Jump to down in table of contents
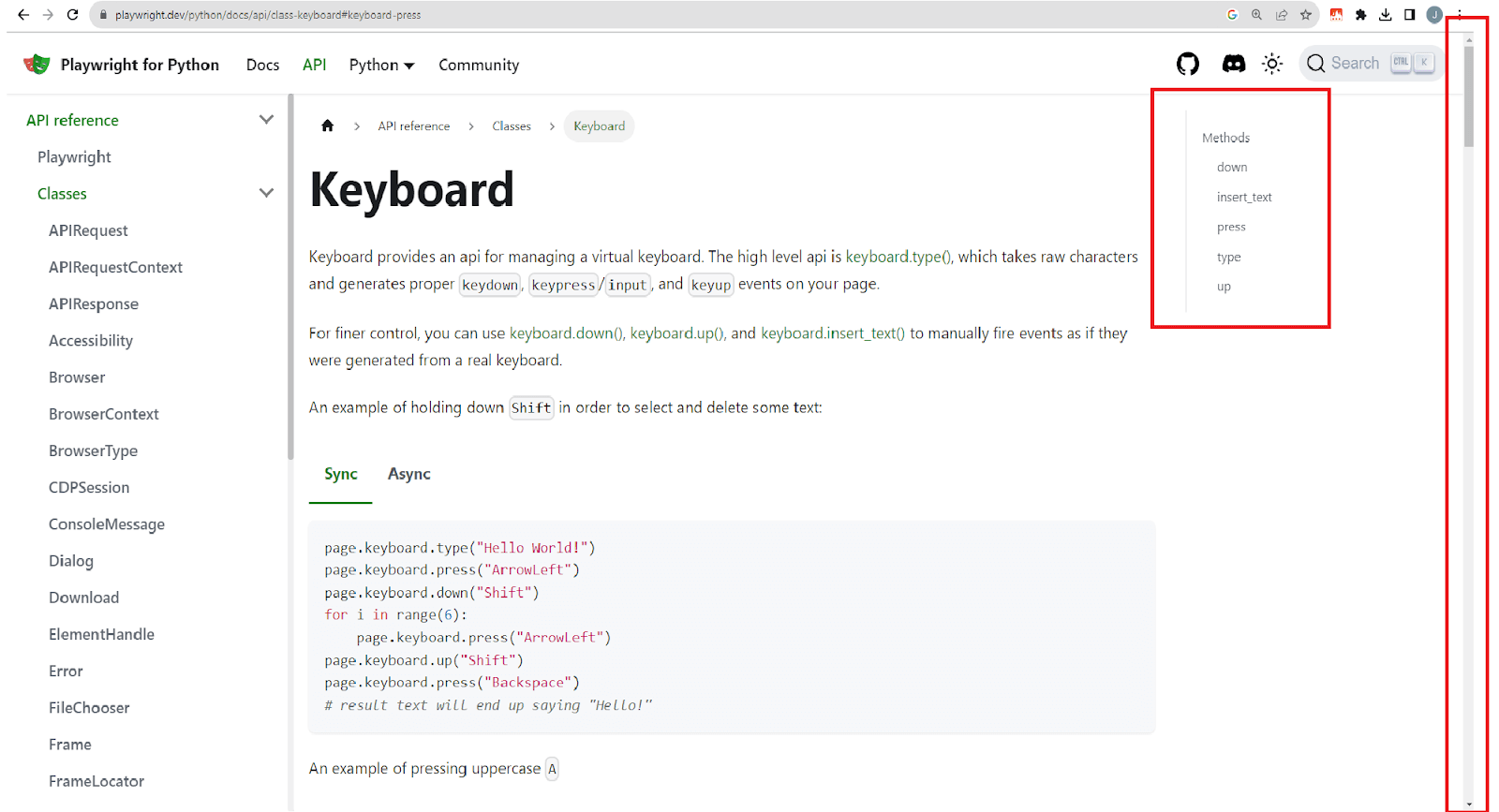The height and width of the screenshot is (812, 1499). [1232, 167]
